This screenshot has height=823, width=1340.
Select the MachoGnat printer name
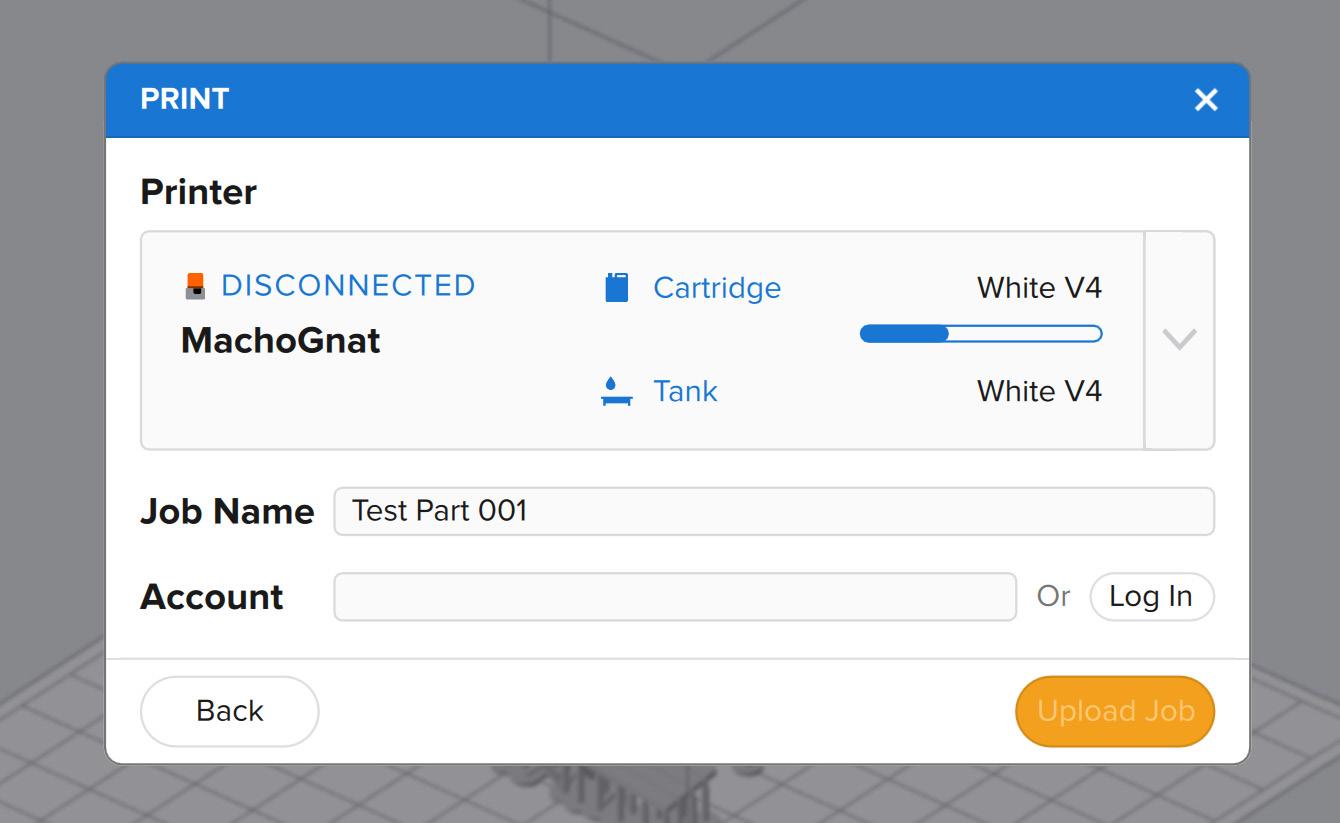(281, 341)
